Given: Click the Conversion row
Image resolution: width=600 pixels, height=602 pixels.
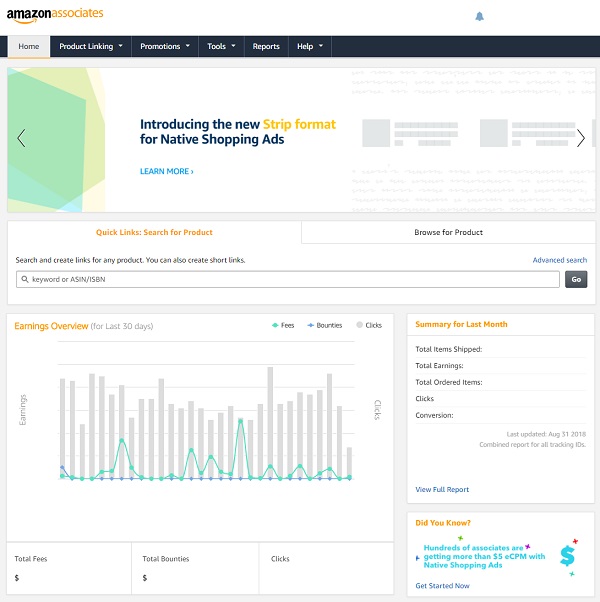Looking at the screenshot, I should (501, 415).
